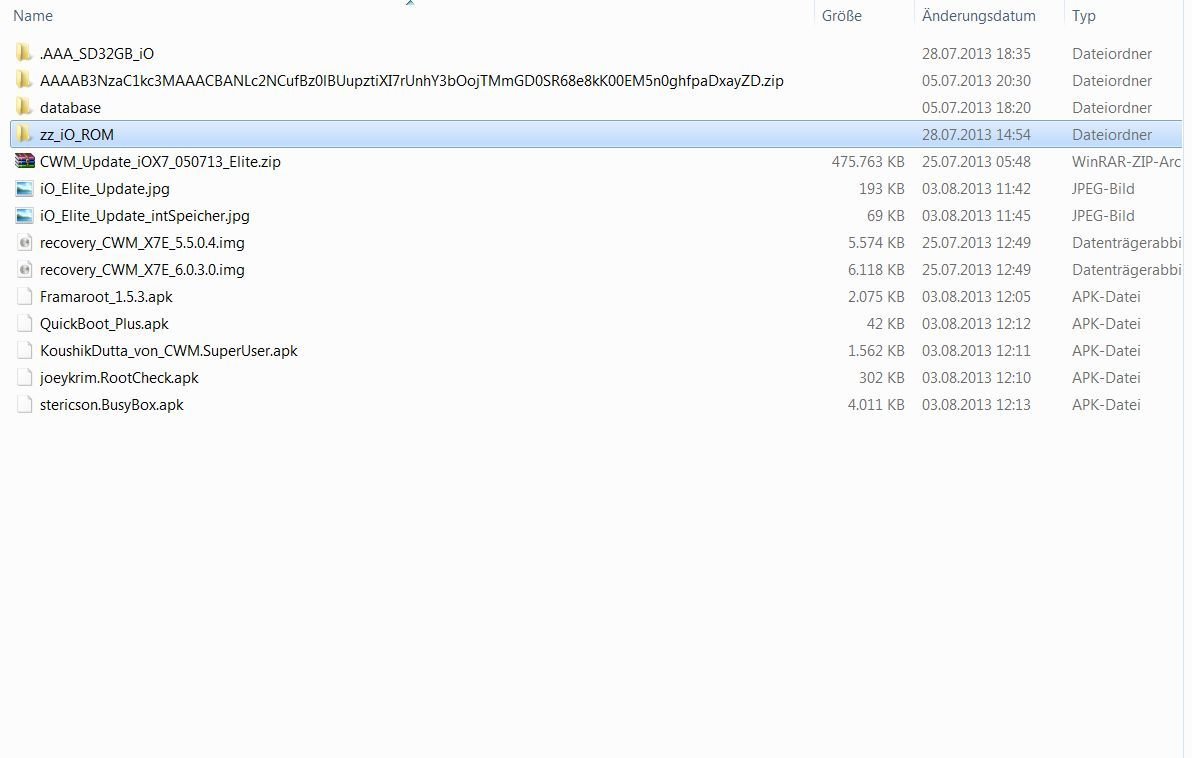Click file icon of joeykrim.RootCheck.apk
1192x758 pixels.
coord(24,377)
